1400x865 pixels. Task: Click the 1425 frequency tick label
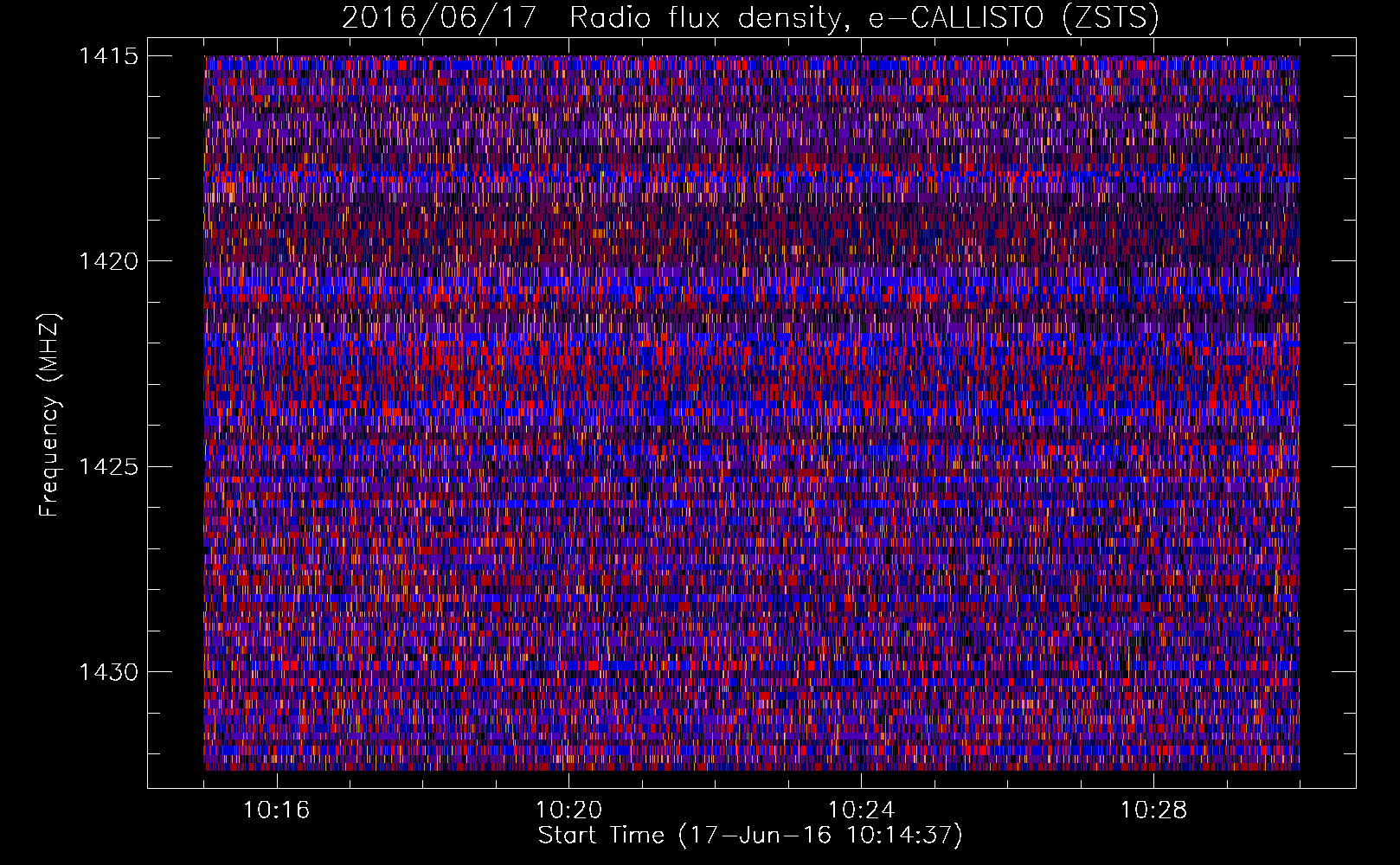(x=108, y=467)
